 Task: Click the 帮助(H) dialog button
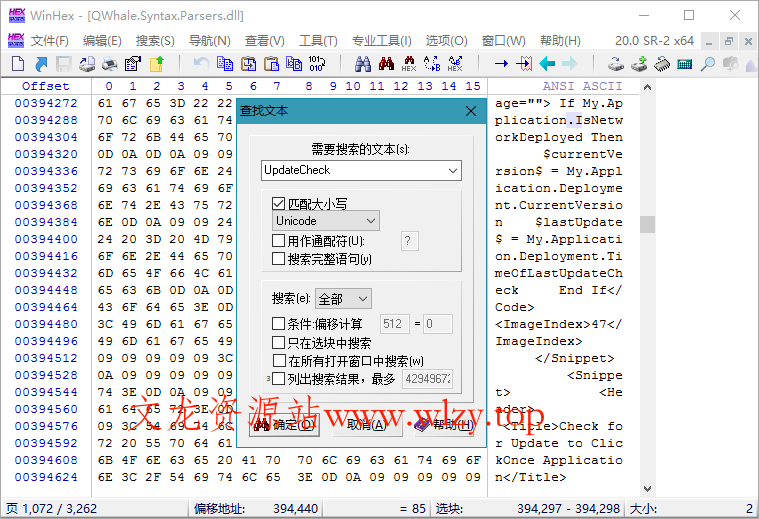[x=445, y=425]
